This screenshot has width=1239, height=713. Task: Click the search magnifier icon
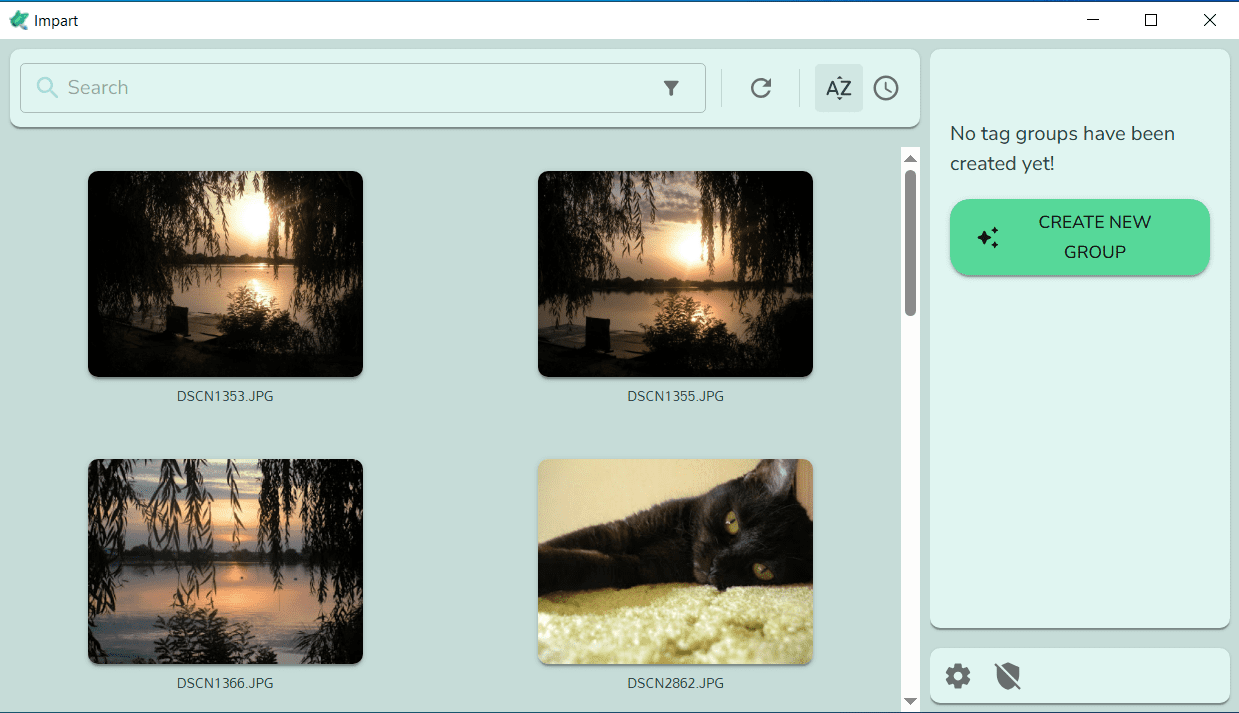coord(46,88)
